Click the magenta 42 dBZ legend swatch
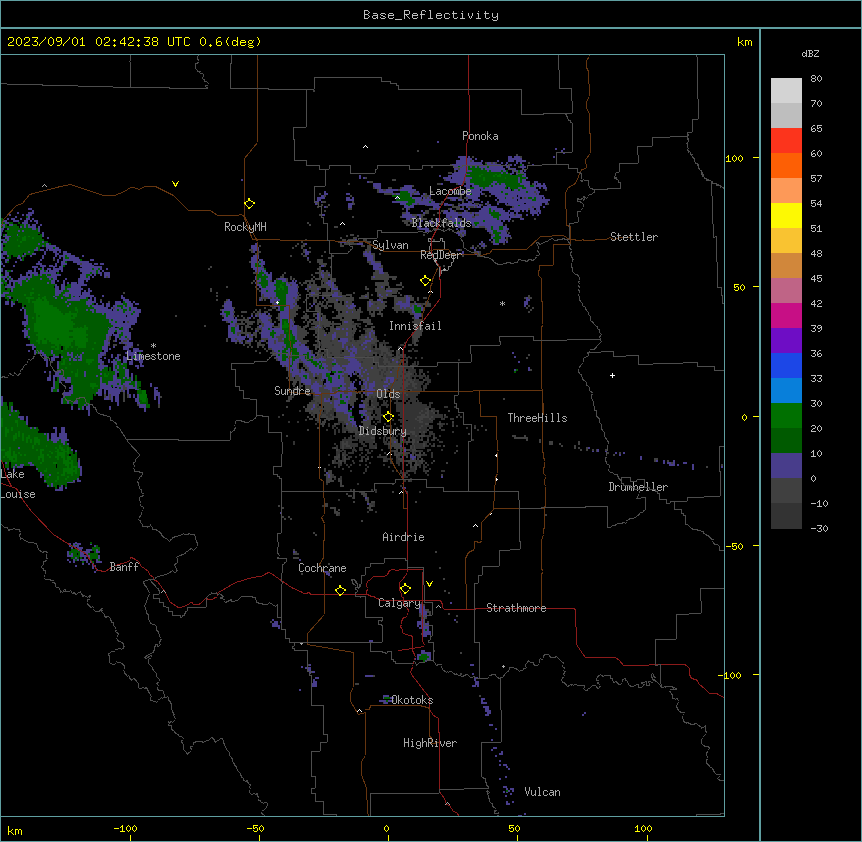The height and width of the screenshot is (842, 862). click(786, 315)
